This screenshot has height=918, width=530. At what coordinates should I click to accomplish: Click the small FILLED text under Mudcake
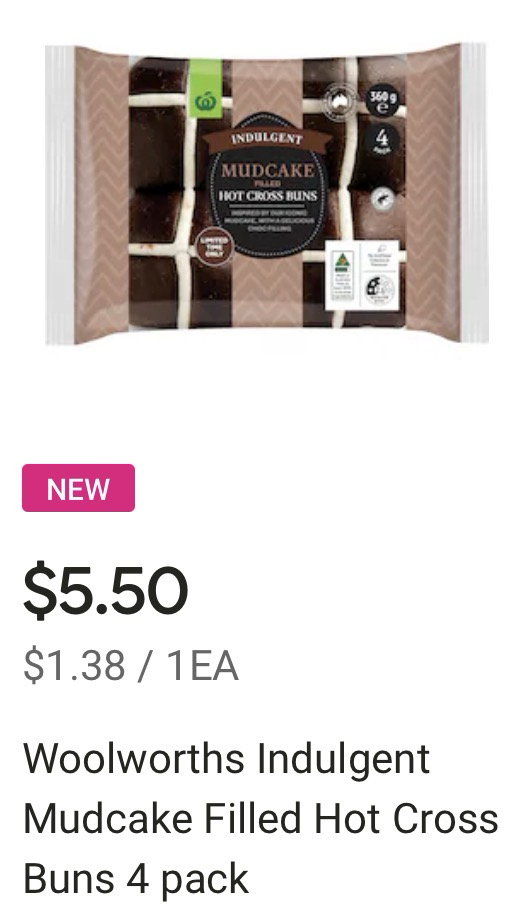(267, 183)
